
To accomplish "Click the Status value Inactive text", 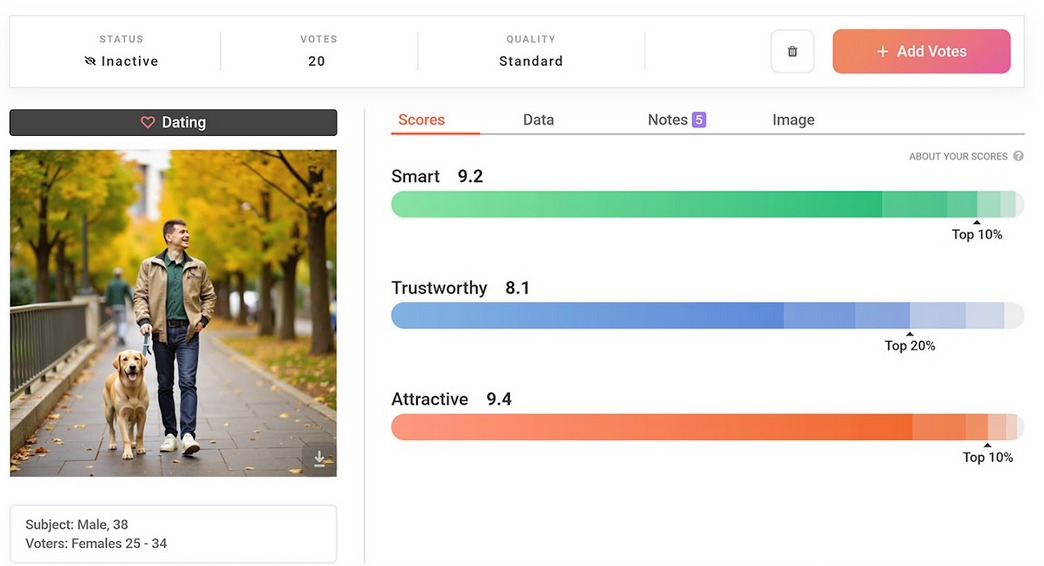I will coord(130,61).
